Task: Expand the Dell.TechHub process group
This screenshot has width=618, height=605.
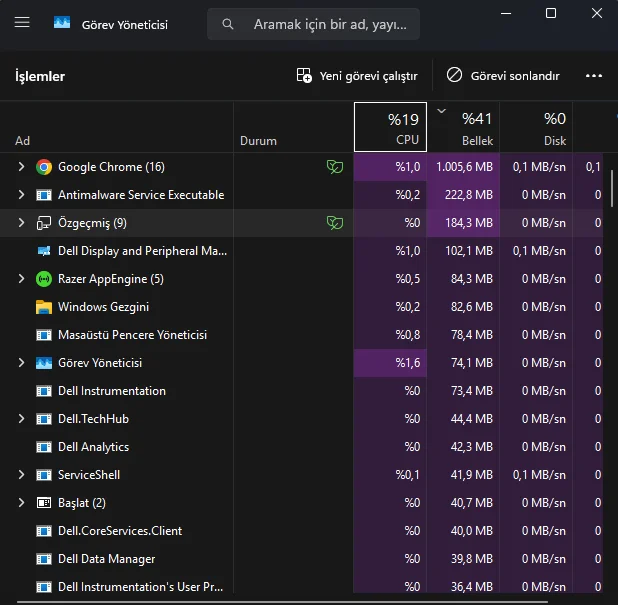Action: [x=21, y=419]
